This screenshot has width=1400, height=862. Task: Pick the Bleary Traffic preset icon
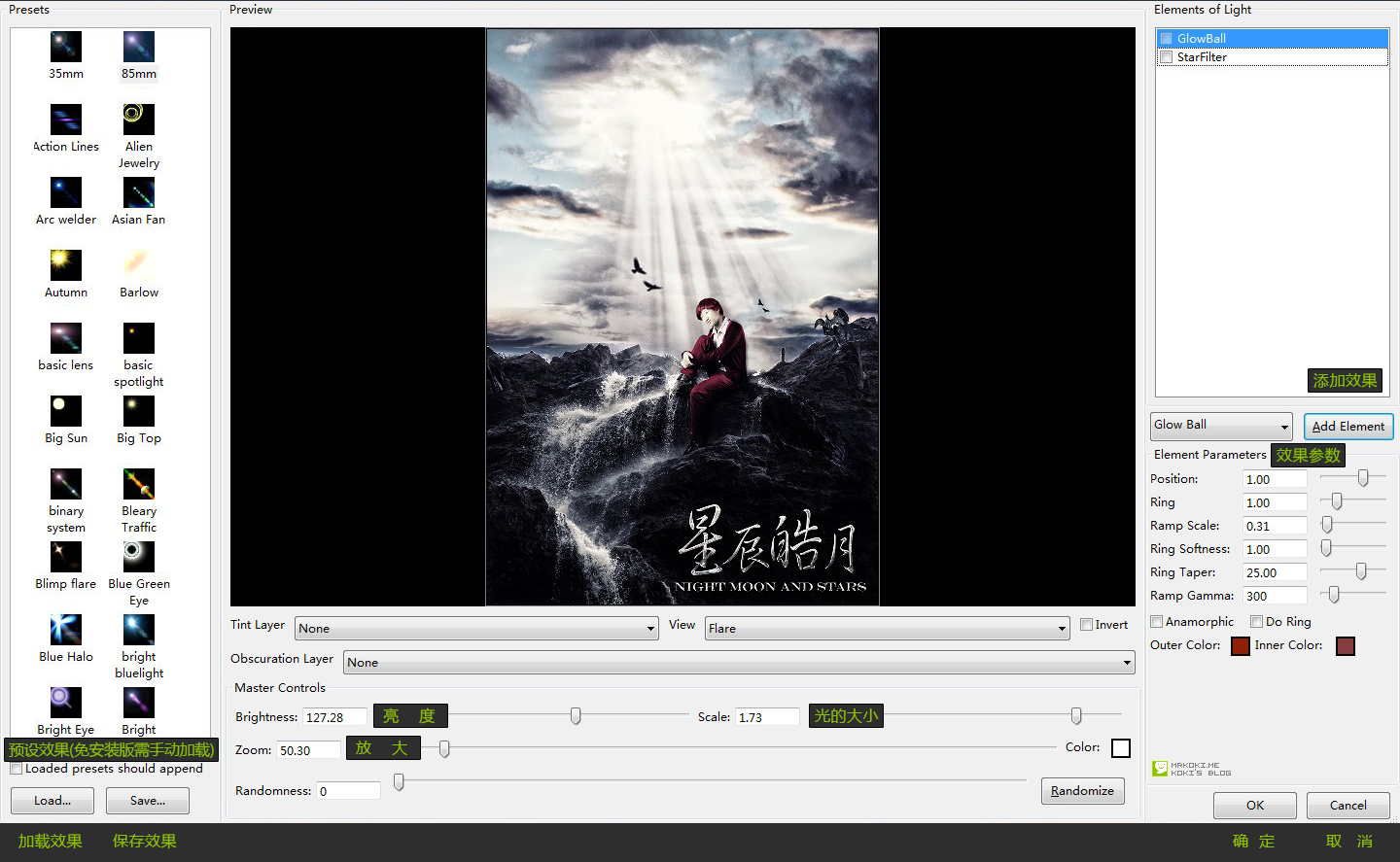tap(139, 484)
